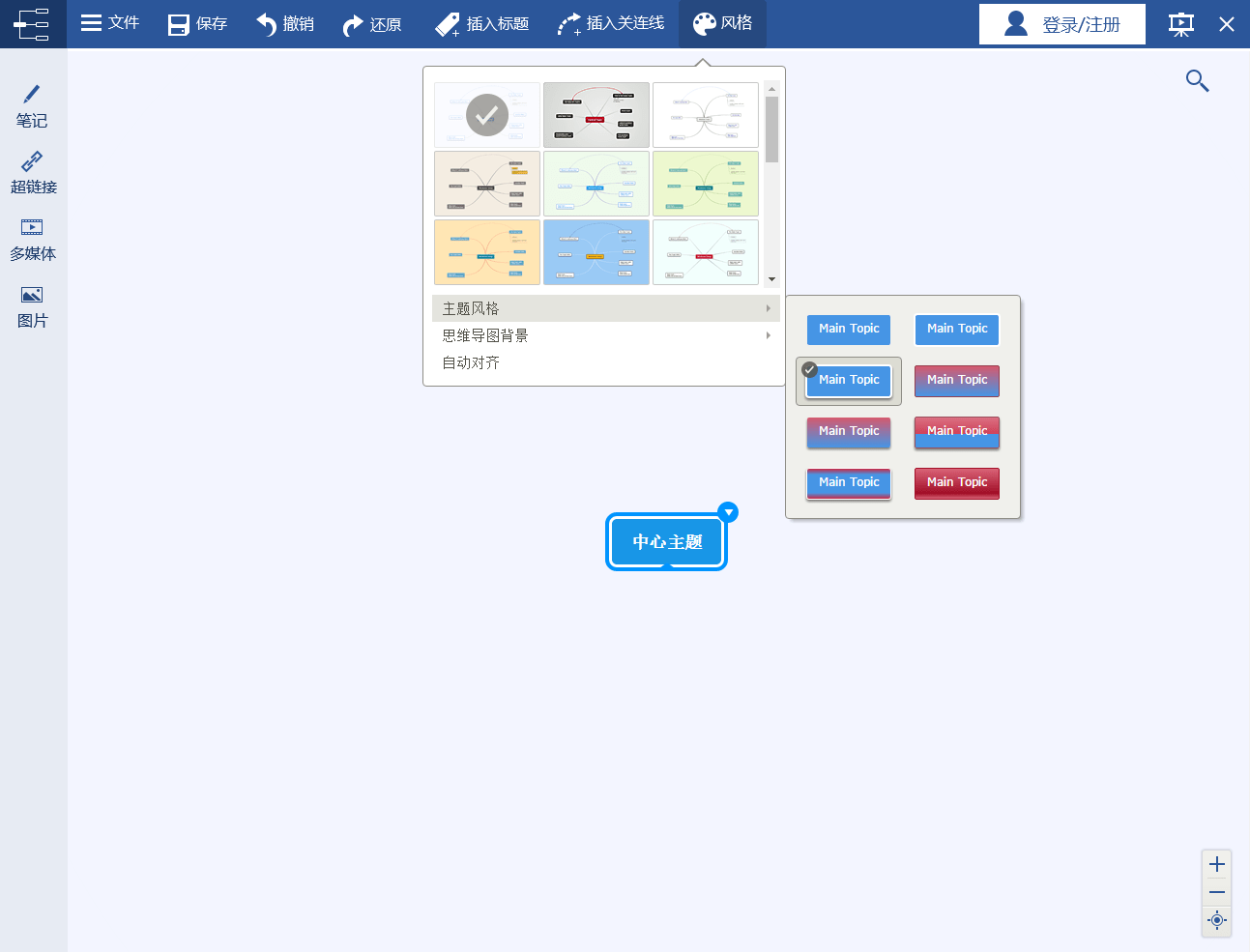The width and height of the screenshot is (1250, 952).
Task: Click the theme list scroll-up arrow
Action: (x=771, y=89)
